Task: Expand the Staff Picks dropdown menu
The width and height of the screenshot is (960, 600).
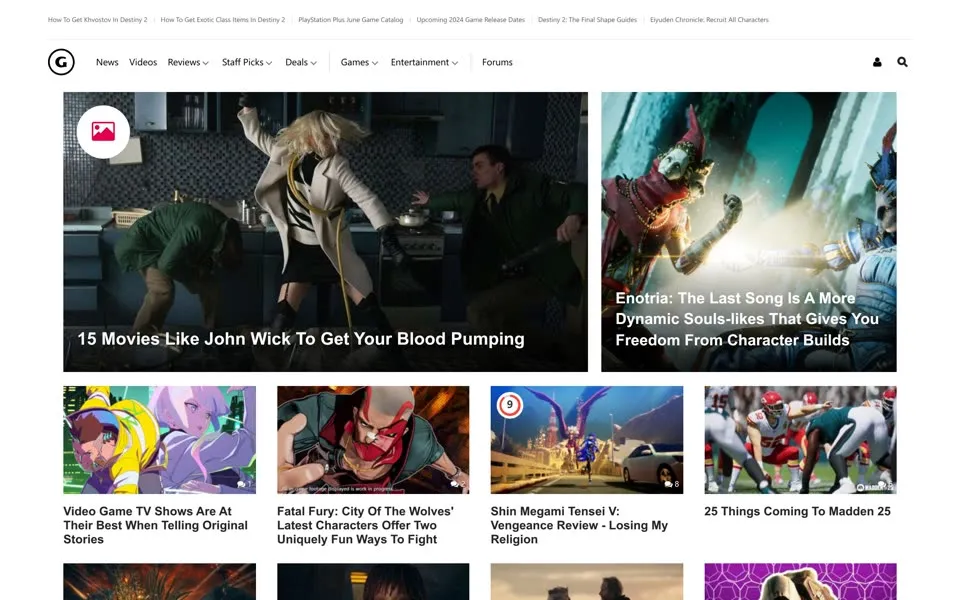Action: coord(247,62)
